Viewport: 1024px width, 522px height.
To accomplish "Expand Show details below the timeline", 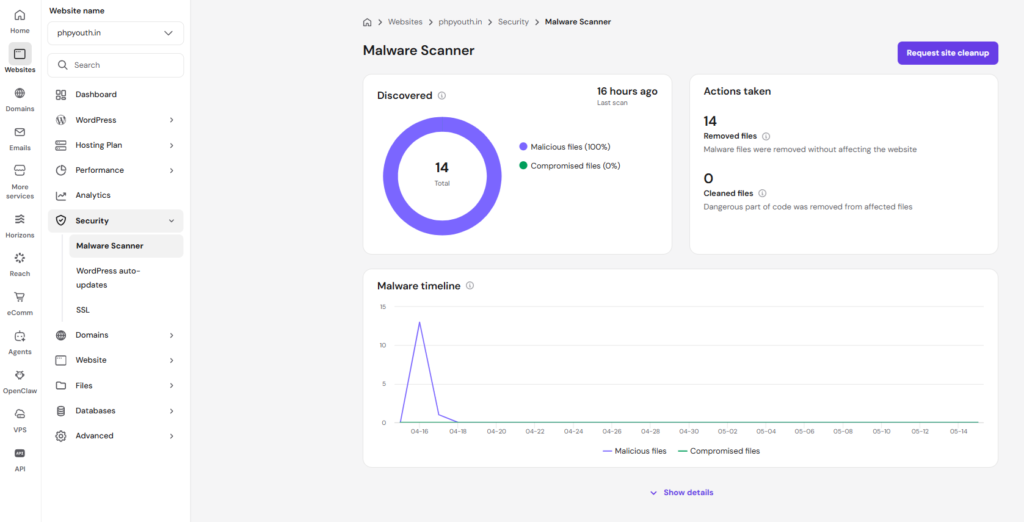I will tap(681, 493).
